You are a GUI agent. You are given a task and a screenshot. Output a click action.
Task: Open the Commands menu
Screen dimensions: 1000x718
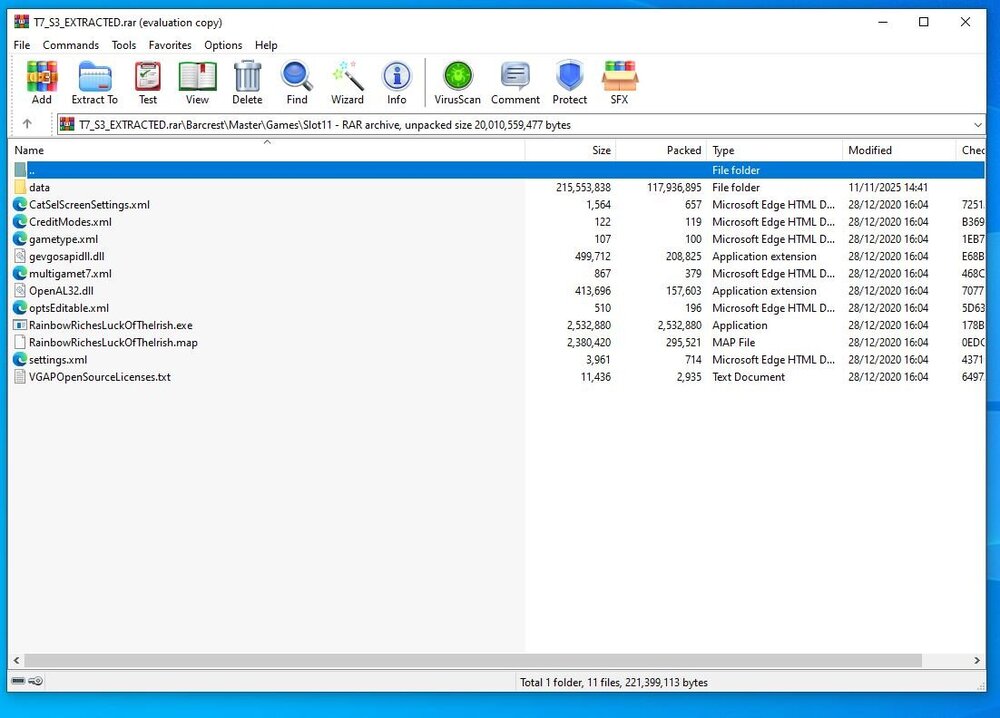[x=71, y=45]
